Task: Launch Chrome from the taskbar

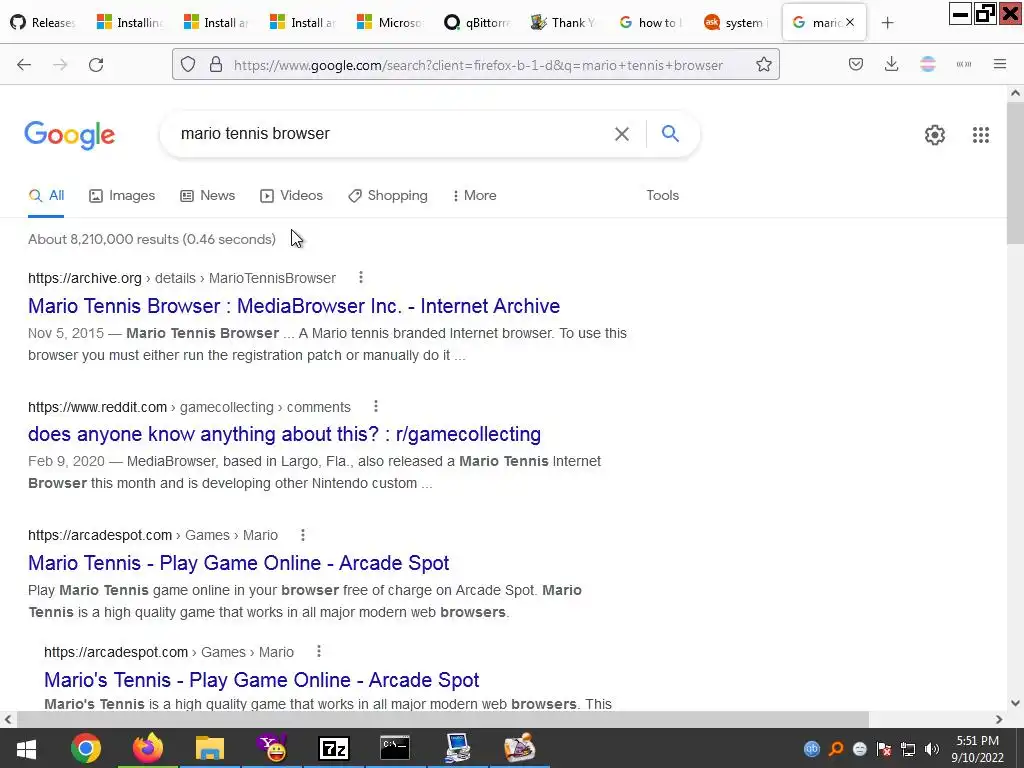Action: click(x=86, y=748)
